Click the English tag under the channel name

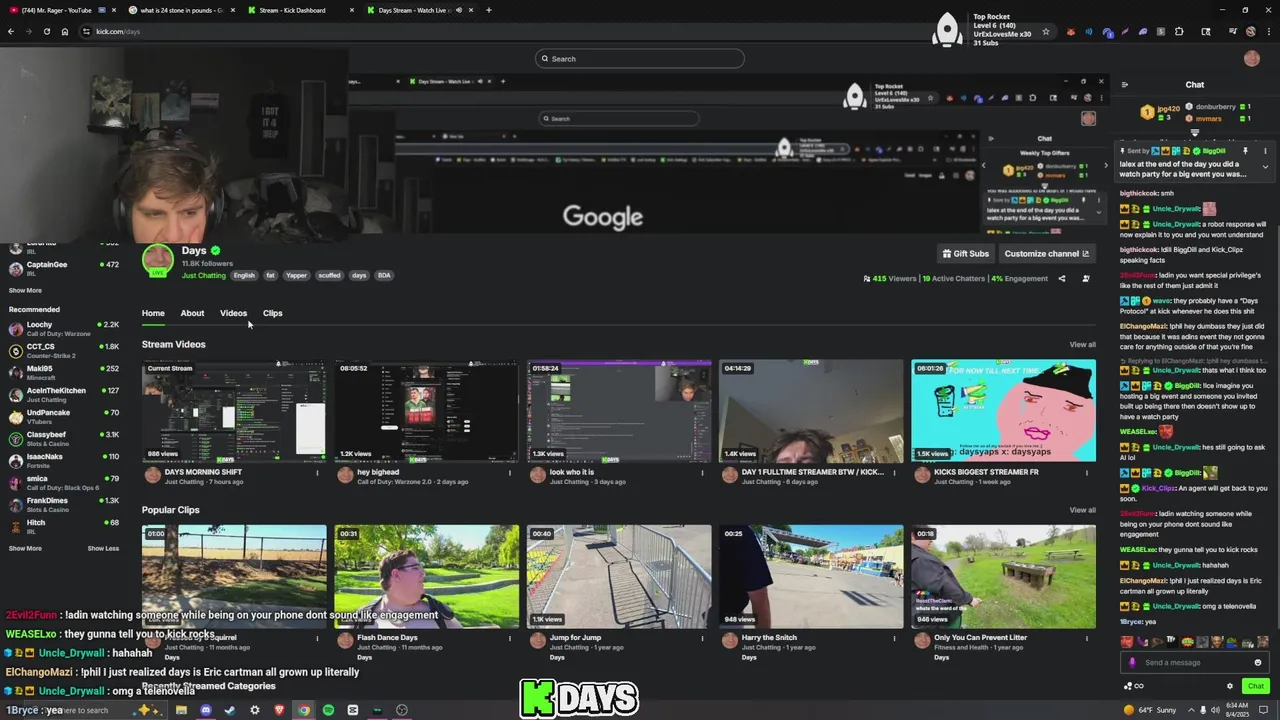pyautogui.click(x=244, y=275)
